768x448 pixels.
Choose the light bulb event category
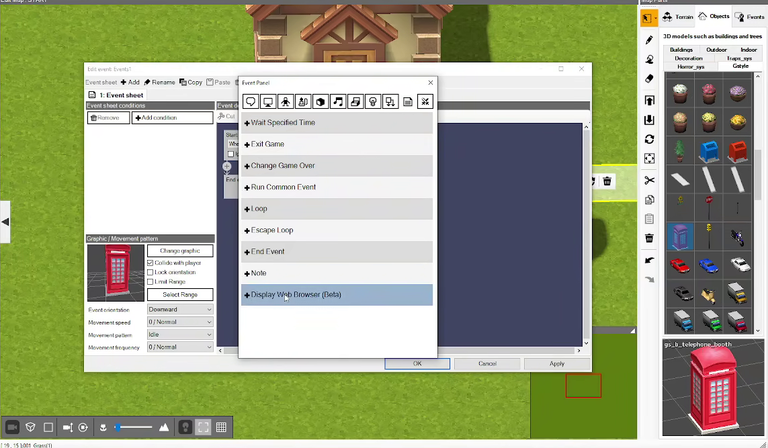coord(373,101)
